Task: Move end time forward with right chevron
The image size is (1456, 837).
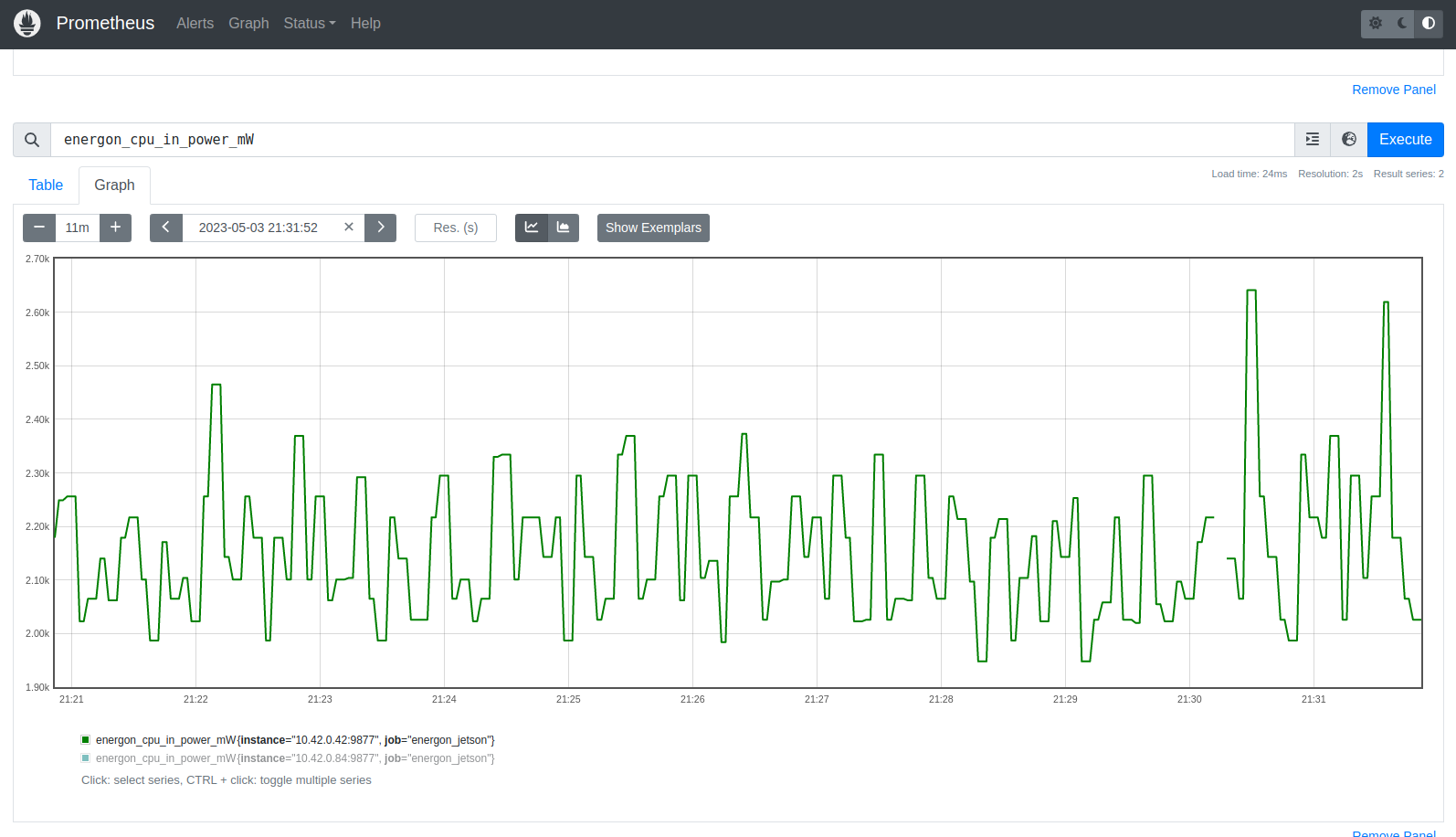Action: pyautogui.click(x=381, y=228)
